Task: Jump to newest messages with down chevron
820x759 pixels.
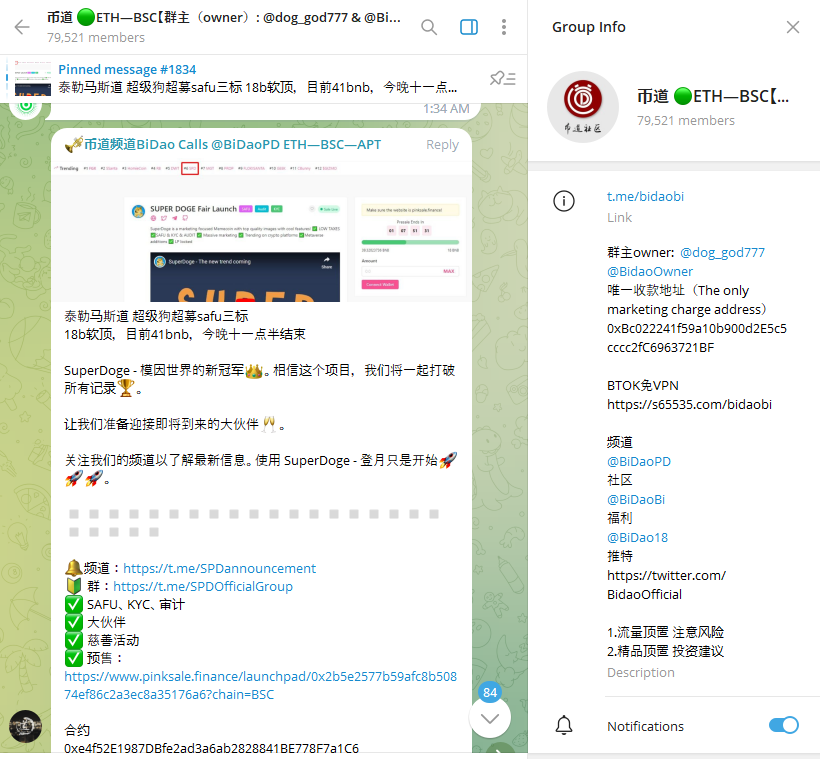Action: (490, 718)
